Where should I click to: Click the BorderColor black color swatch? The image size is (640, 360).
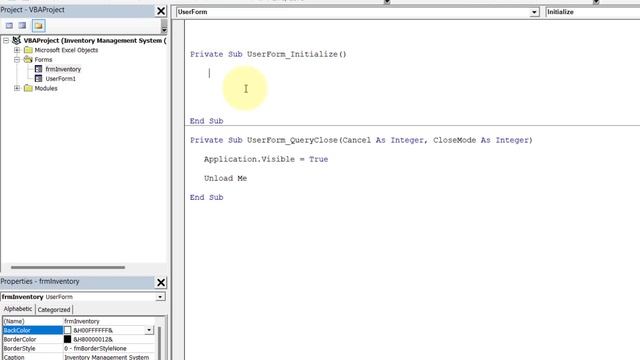coord(67,339)
